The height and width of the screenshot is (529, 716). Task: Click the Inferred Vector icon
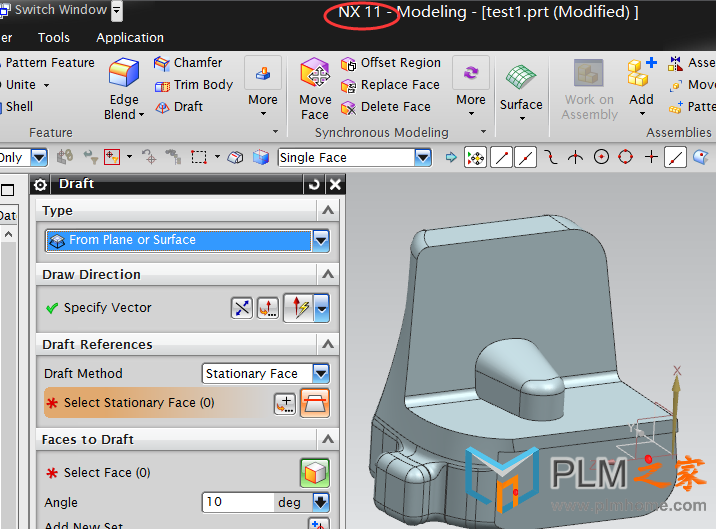[x=299, y=308]
